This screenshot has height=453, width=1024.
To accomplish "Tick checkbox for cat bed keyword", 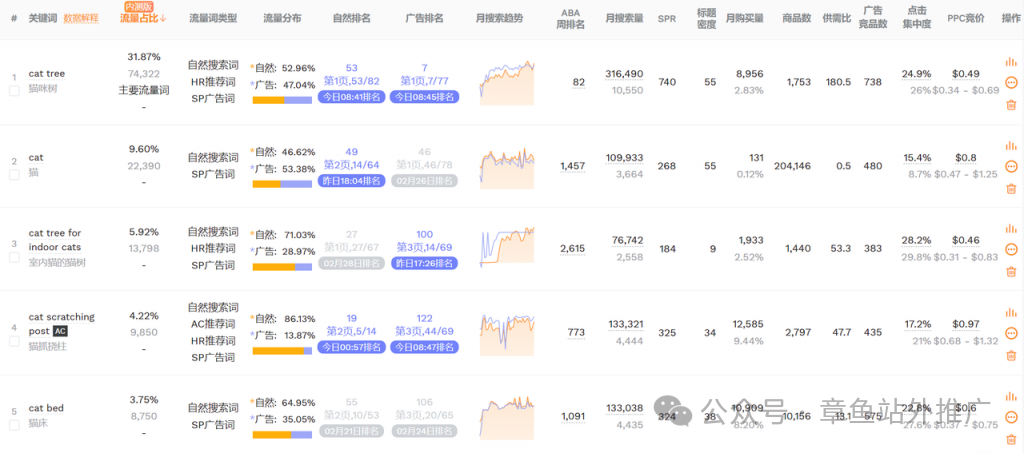I will pos(14,426).
